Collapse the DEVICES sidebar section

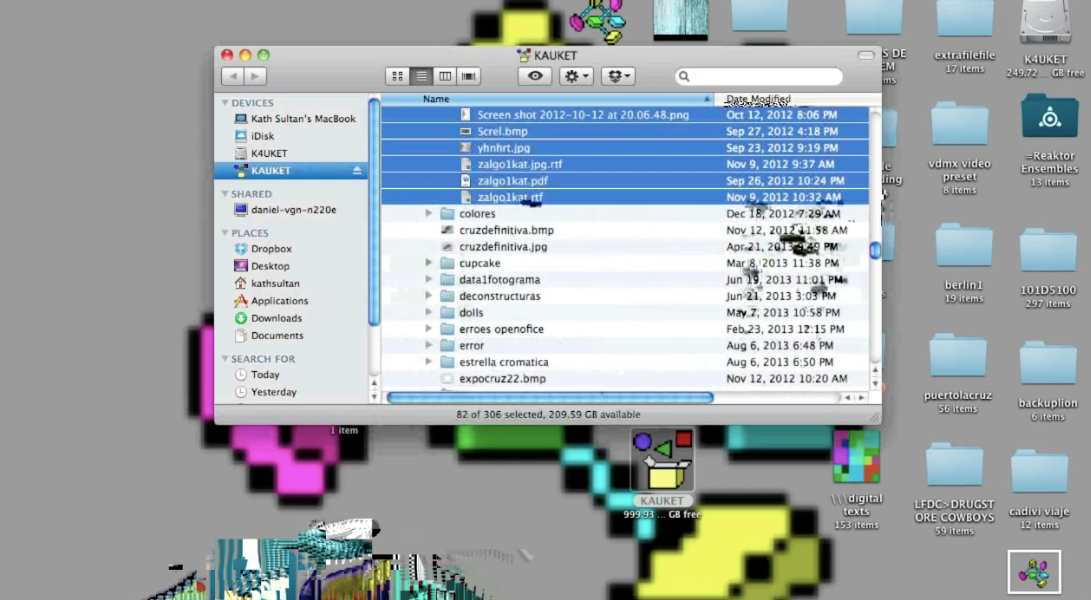coord(225,103)
